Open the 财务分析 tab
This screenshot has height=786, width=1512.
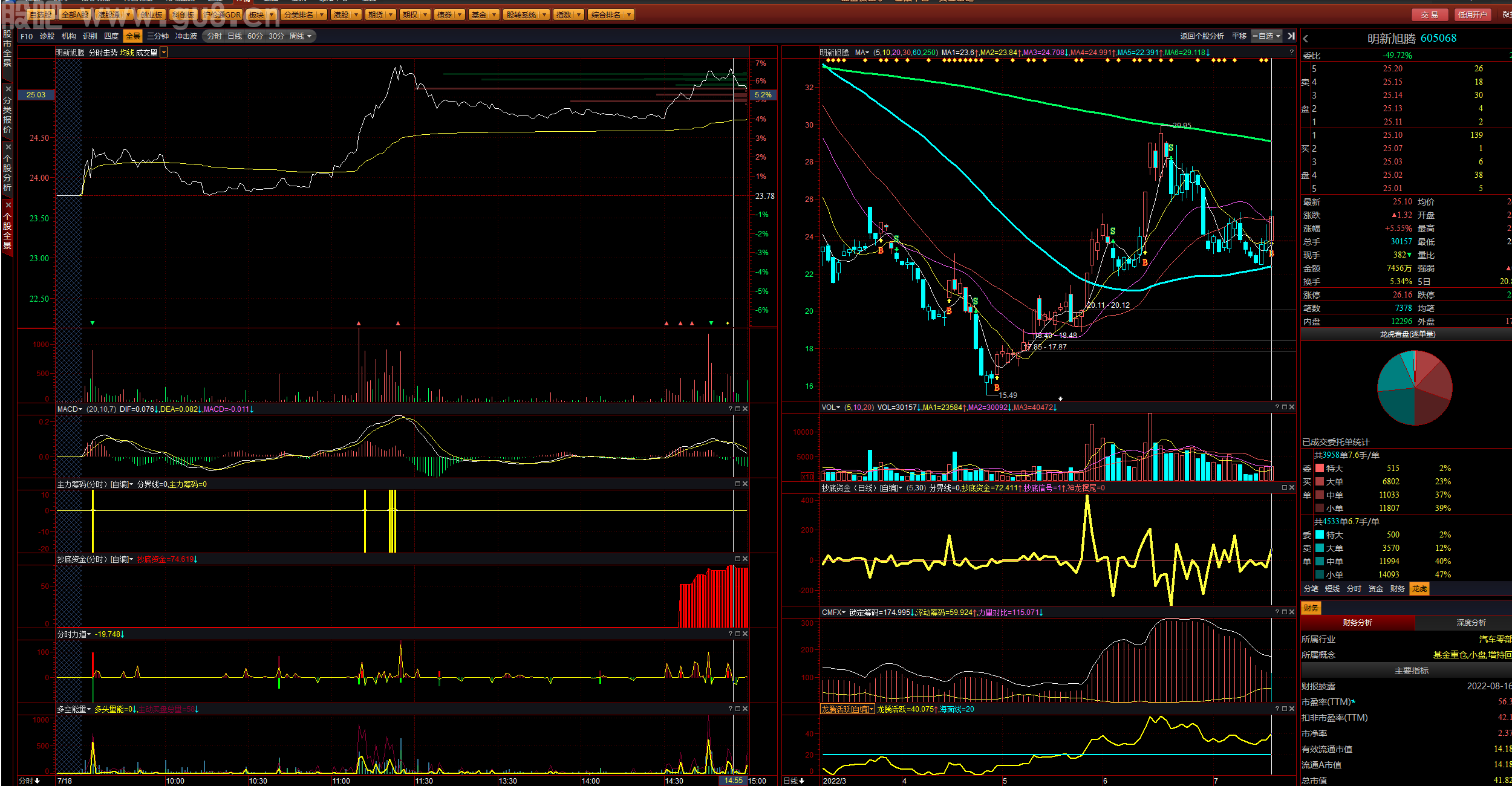tap(1357, 623)
